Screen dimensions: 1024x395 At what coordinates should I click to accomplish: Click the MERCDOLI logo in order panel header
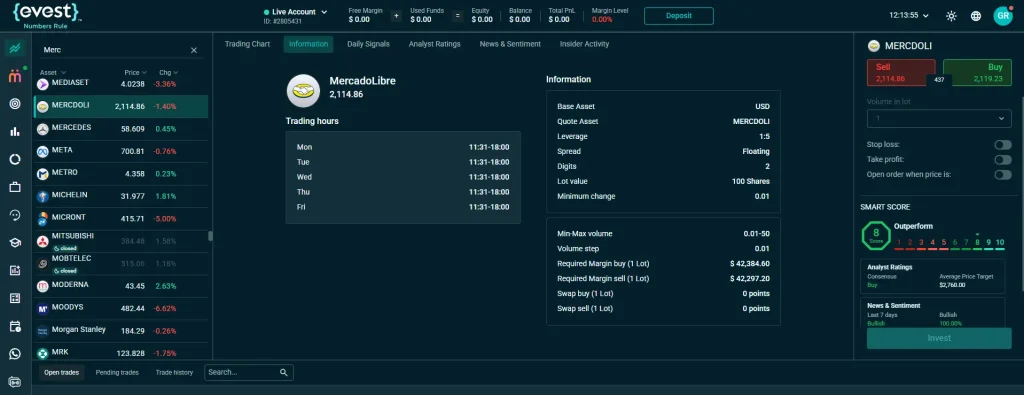873,46
